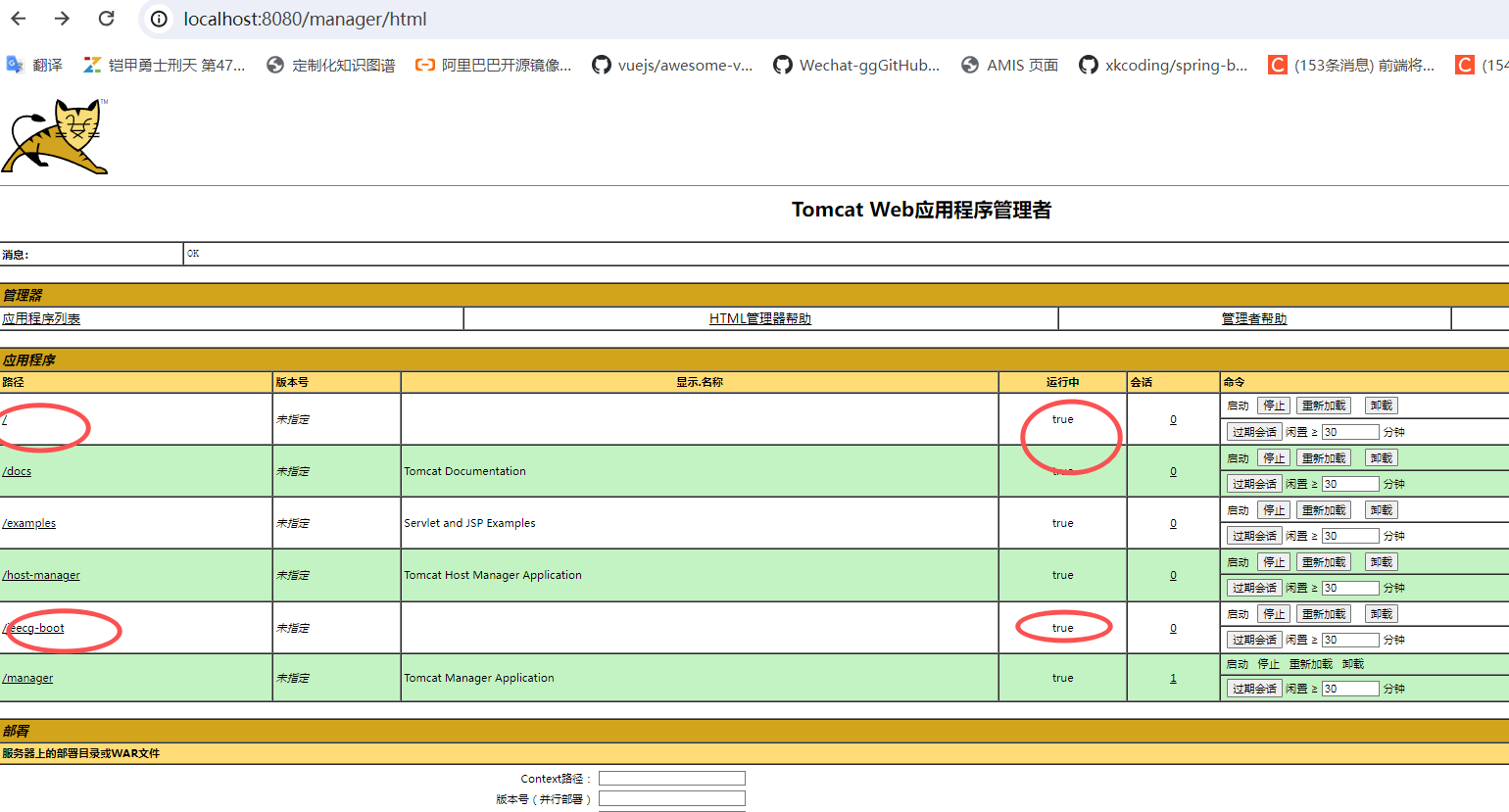The image size is (1509, 812).
Task: Stop (停止) the /jeecg-boot application
Action: click(x=1274, y=613)
